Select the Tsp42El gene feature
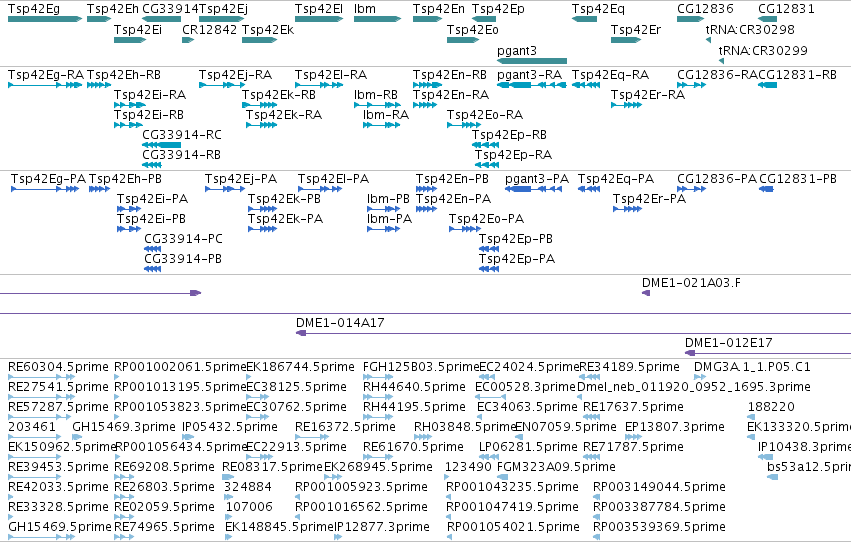Image resolution: width=851 pixels, height=542 pixels. pyautogui.click(x=319, y=19)
